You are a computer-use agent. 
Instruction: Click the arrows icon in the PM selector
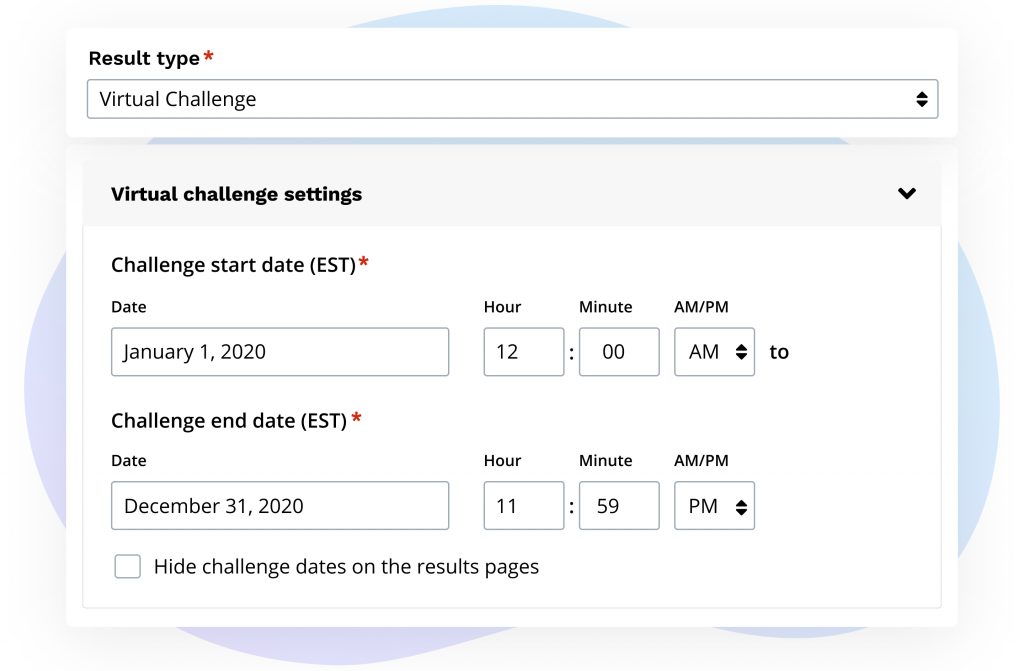pos(740,507)
